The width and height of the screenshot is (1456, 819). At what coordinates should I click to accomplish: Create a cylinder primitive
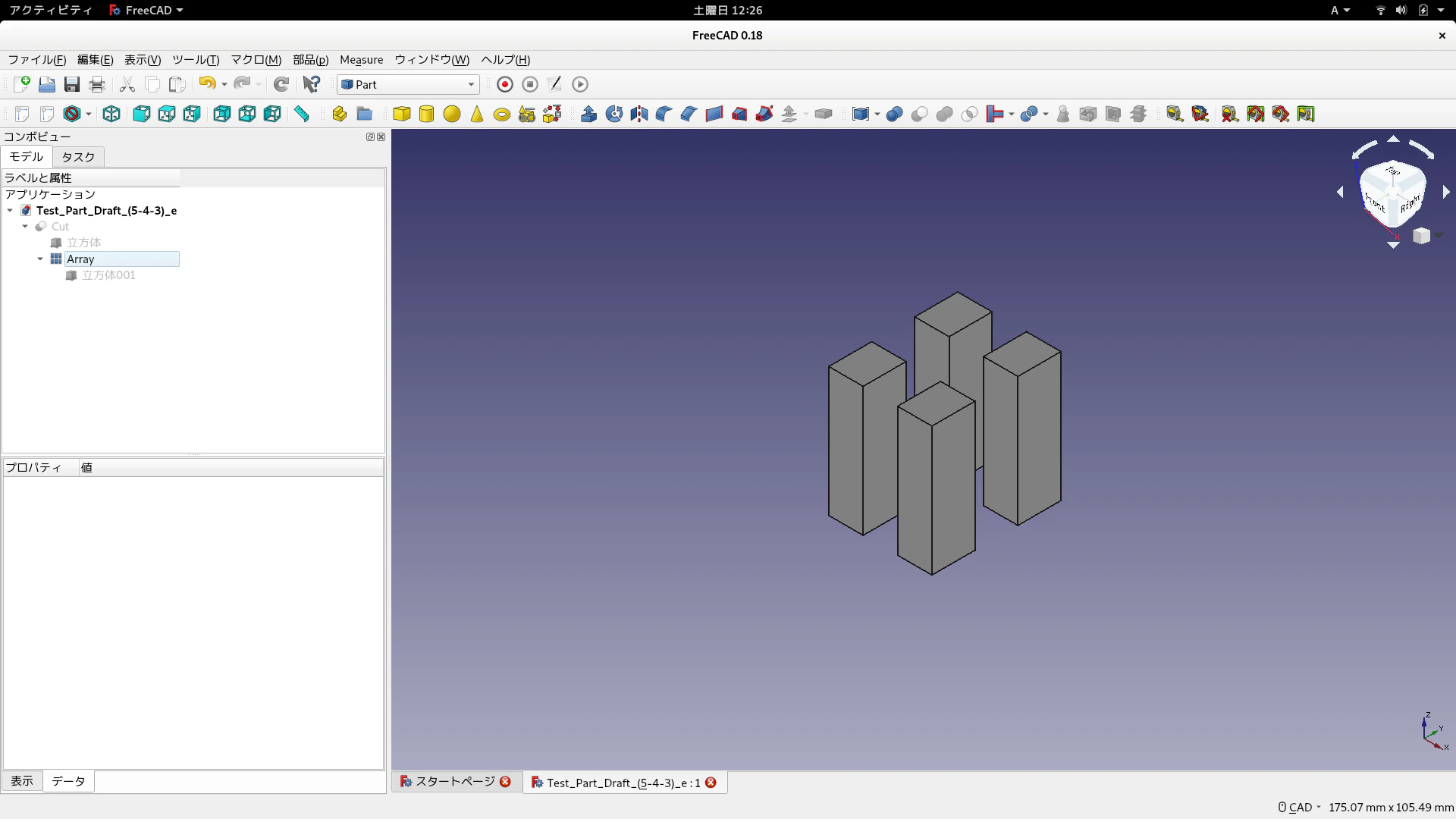(427, 114)
